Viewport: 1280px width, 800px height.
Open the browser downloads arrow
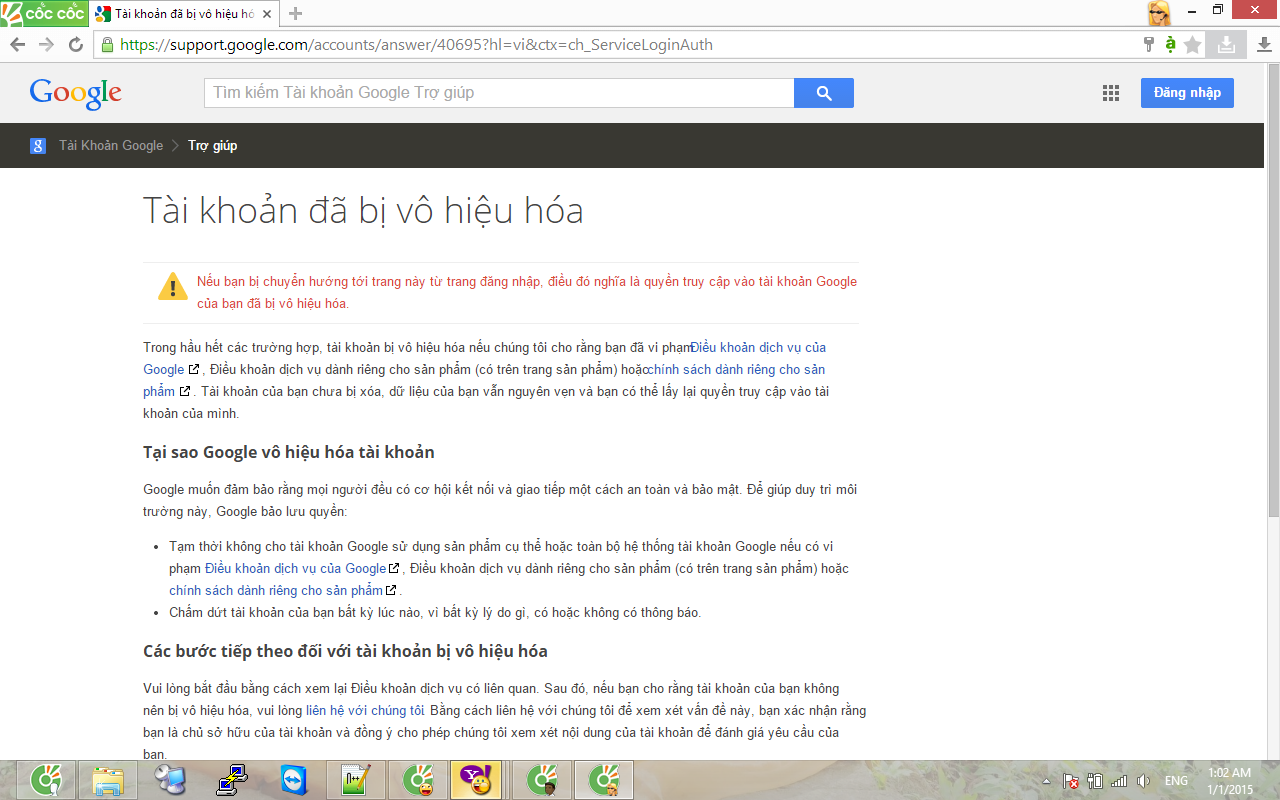(1264, 45)
